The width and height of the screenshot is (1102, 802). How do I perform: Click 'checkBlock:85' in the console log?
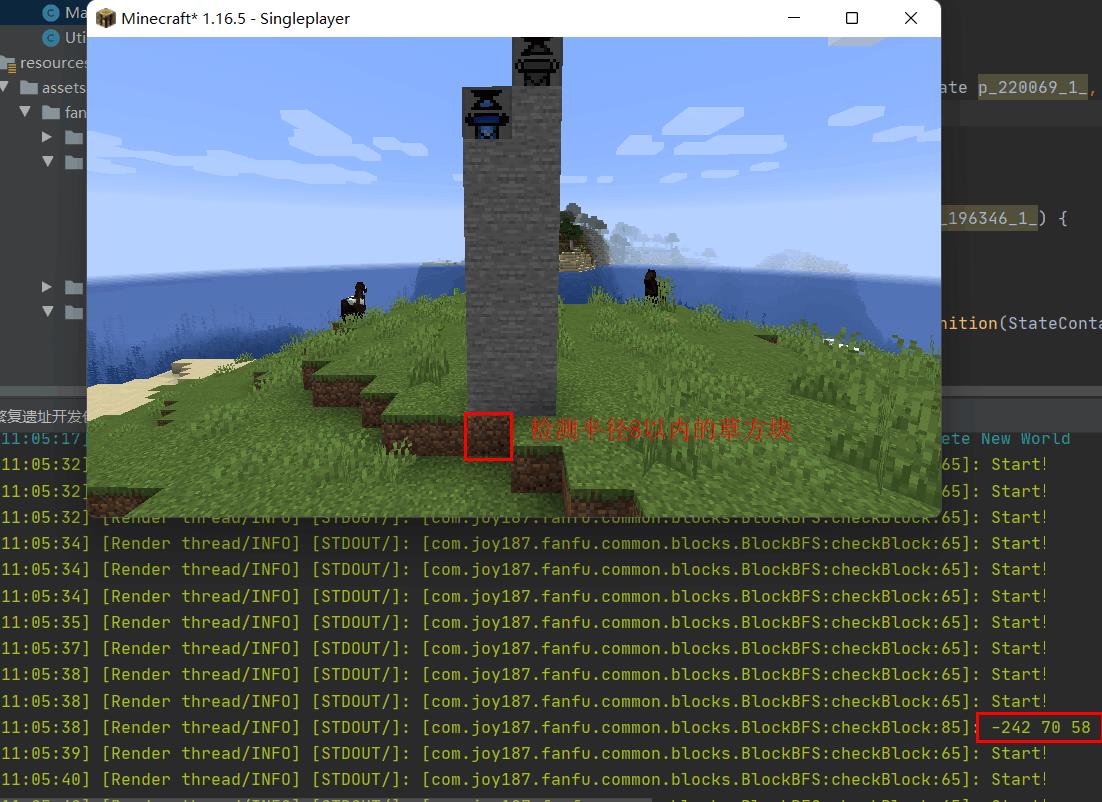895,727
